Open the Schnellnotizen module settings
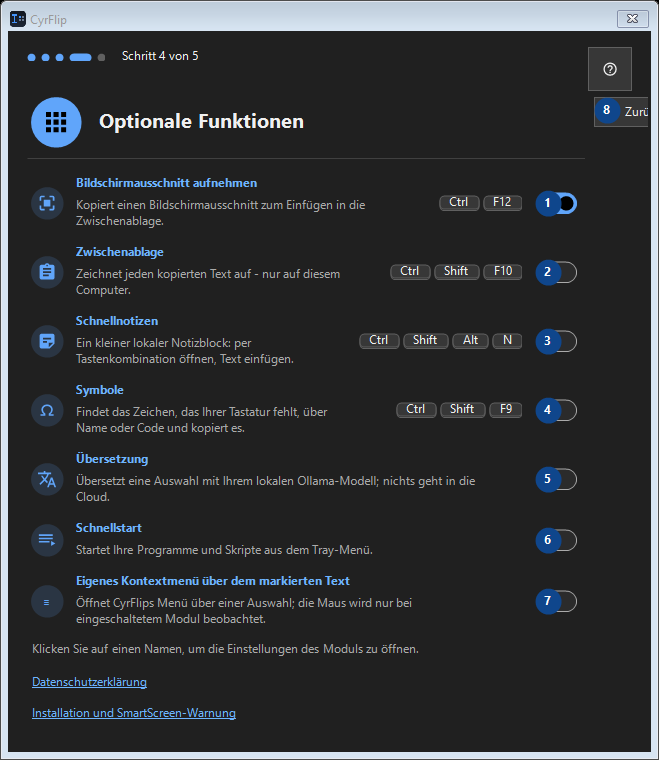The image size is (659, 760). (117, 321)
